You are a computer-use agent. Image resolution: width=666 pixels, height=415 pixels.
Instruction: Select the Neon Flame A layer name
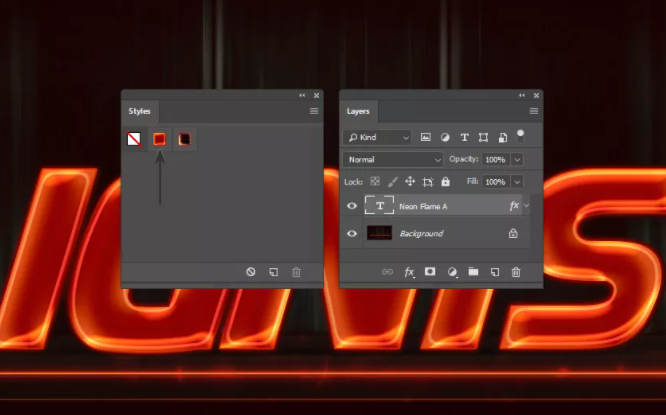pos(423,206)
